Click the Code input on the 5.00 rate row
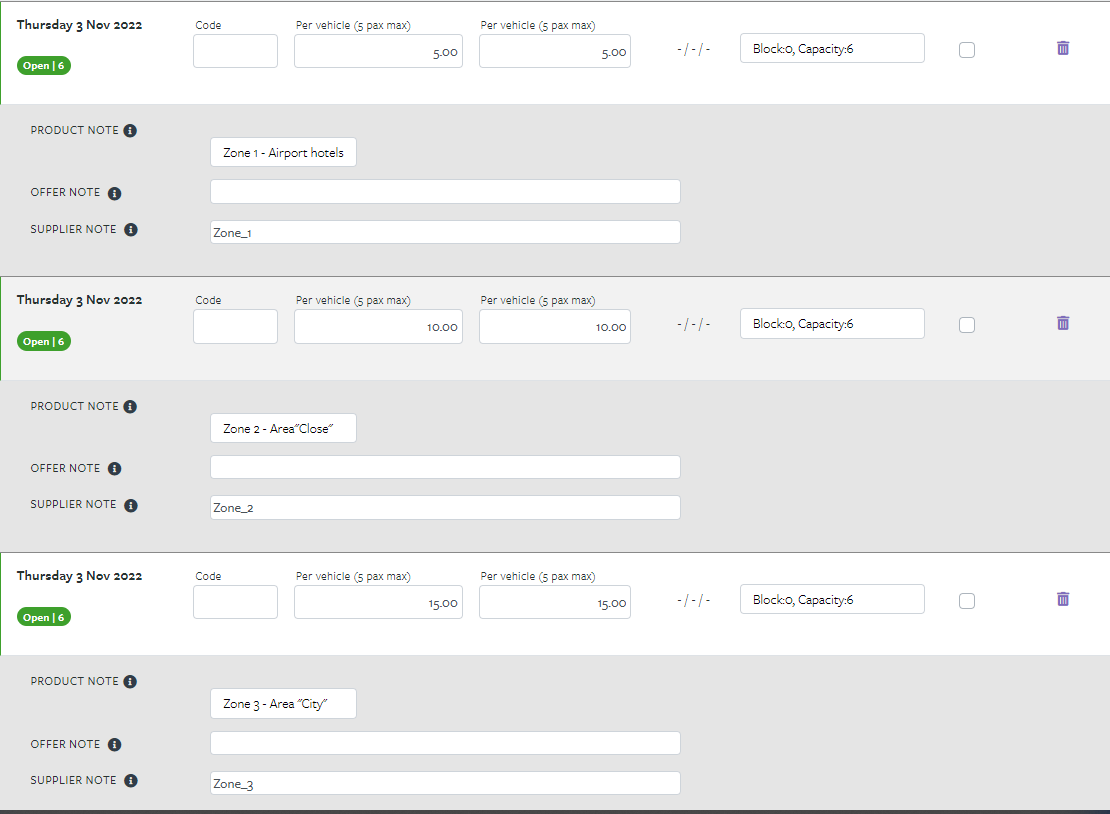 (235, 50)
